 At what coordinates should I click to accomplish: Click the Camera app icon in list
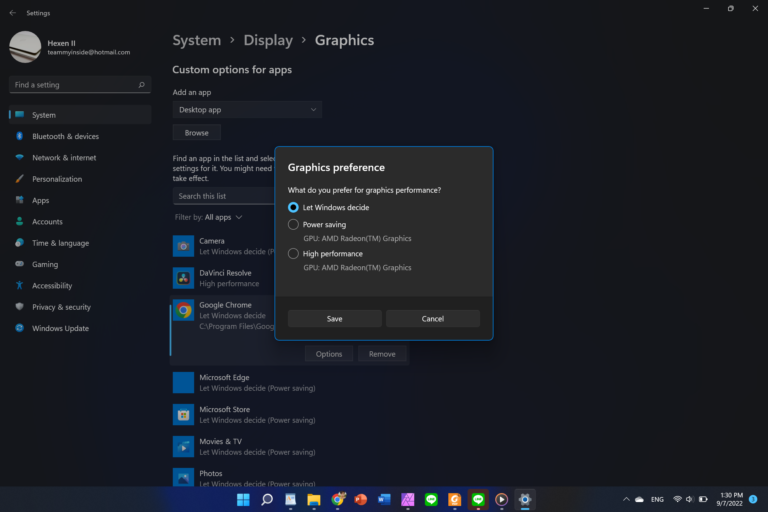[183, 245]
